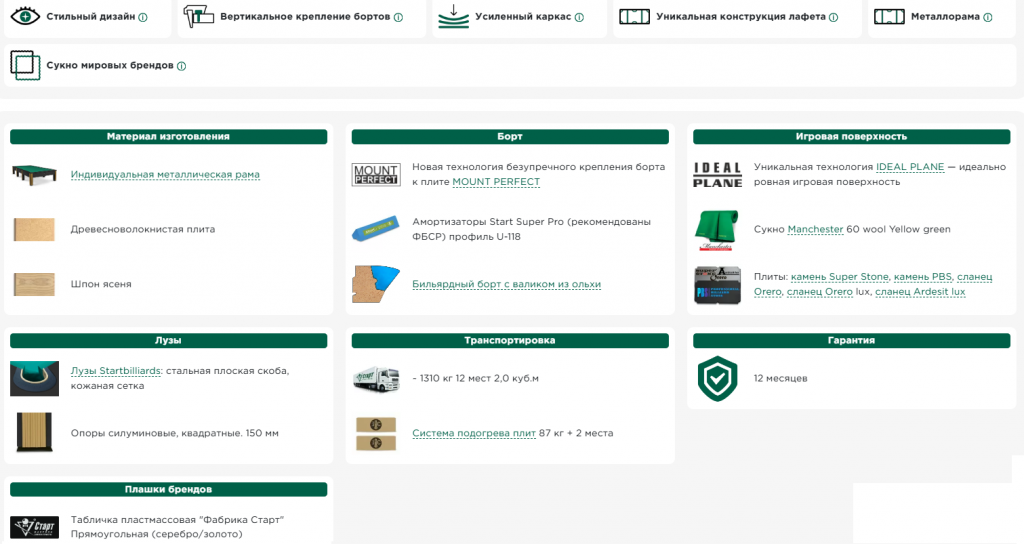Click the Игровая поверхность section header
This screenshot has height=544, width=1024.
coord(852,136)
